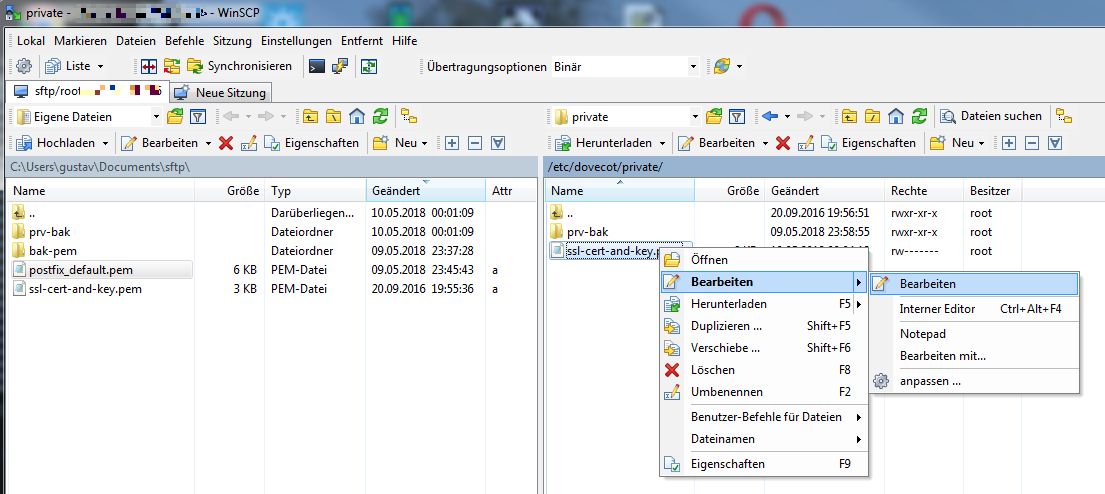Select remote files plus icon
Screen dimensions: 1105x494
1009,143
